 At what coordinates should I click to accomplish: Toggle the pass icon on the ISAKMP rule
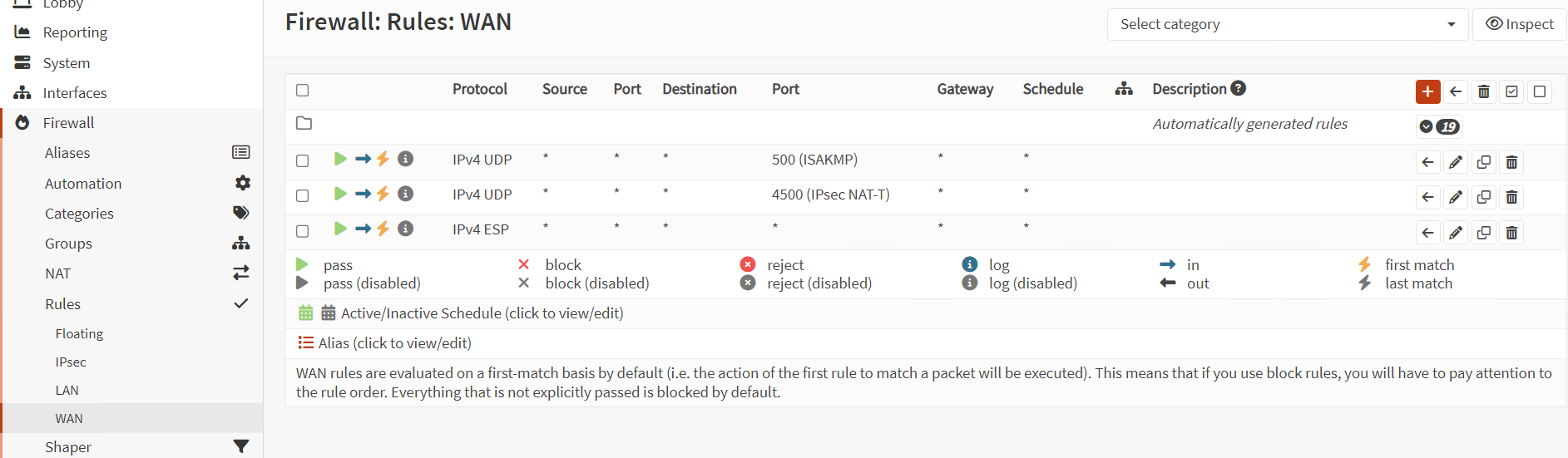pos(340,159)
